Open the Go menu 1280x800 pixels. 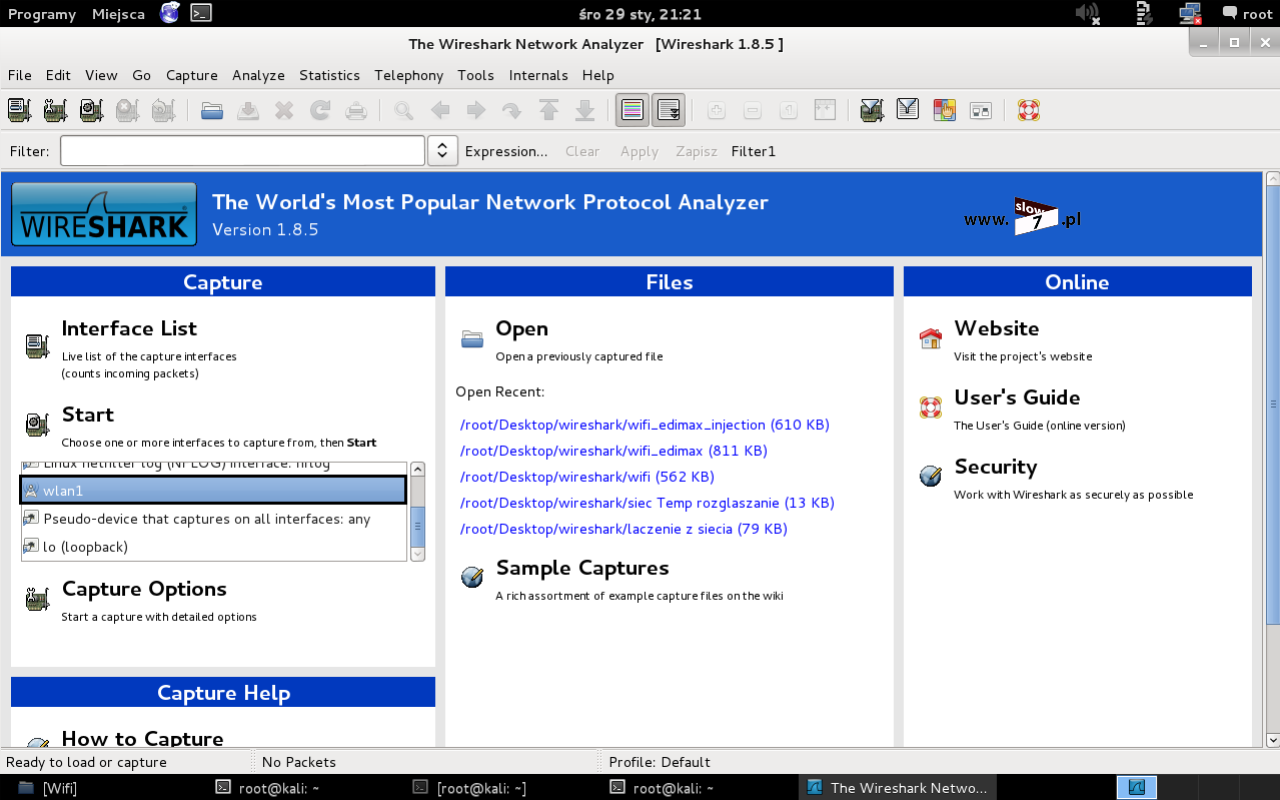tap(142, 75)
